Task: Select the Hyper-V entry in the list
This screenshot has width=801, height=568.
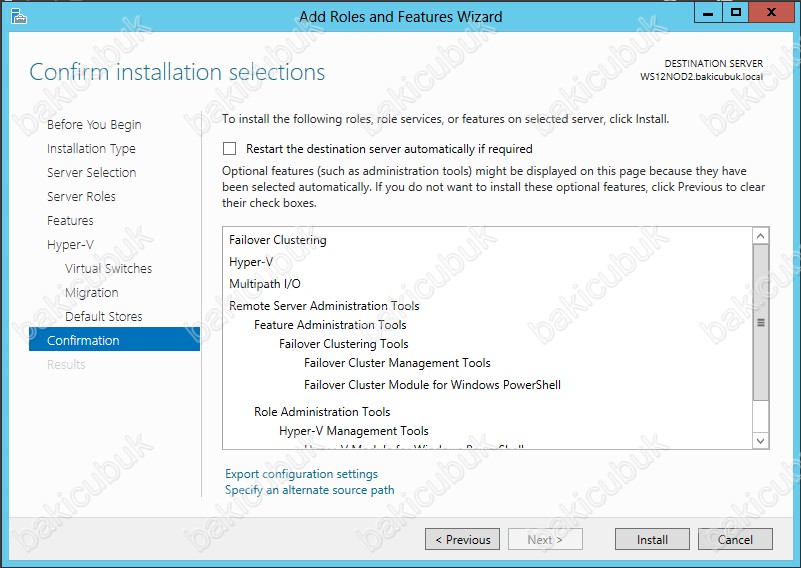Action: point(251,262)
